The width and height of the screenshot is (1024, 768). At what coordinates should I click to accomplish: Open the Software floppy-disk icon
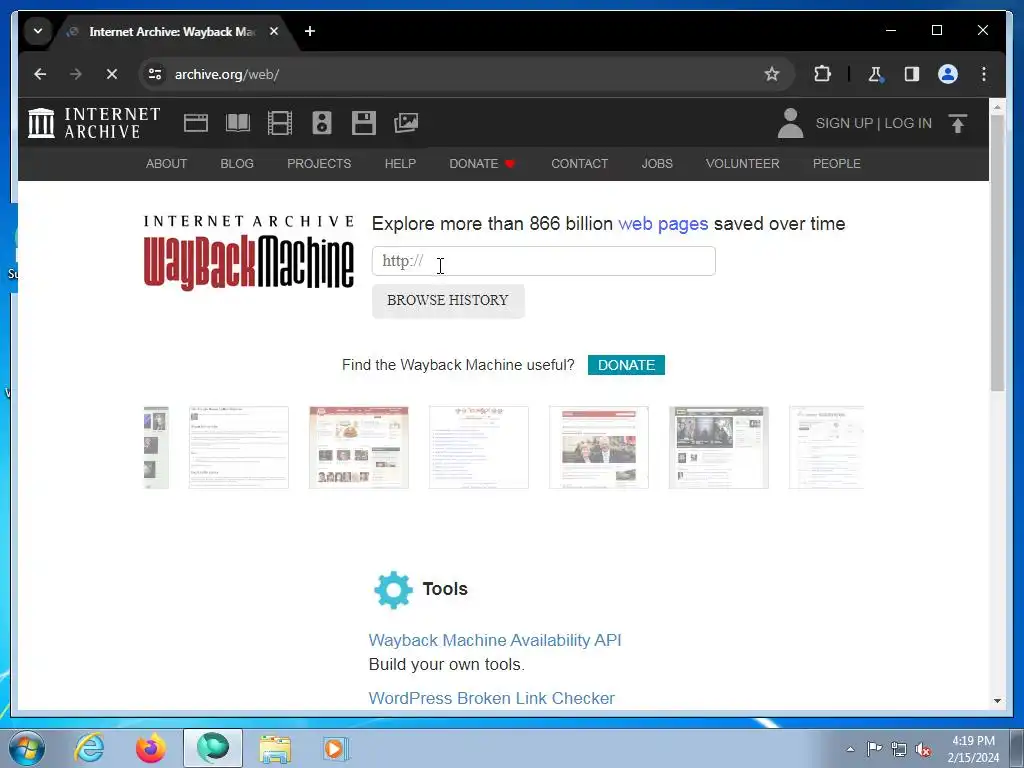point(364,123)
